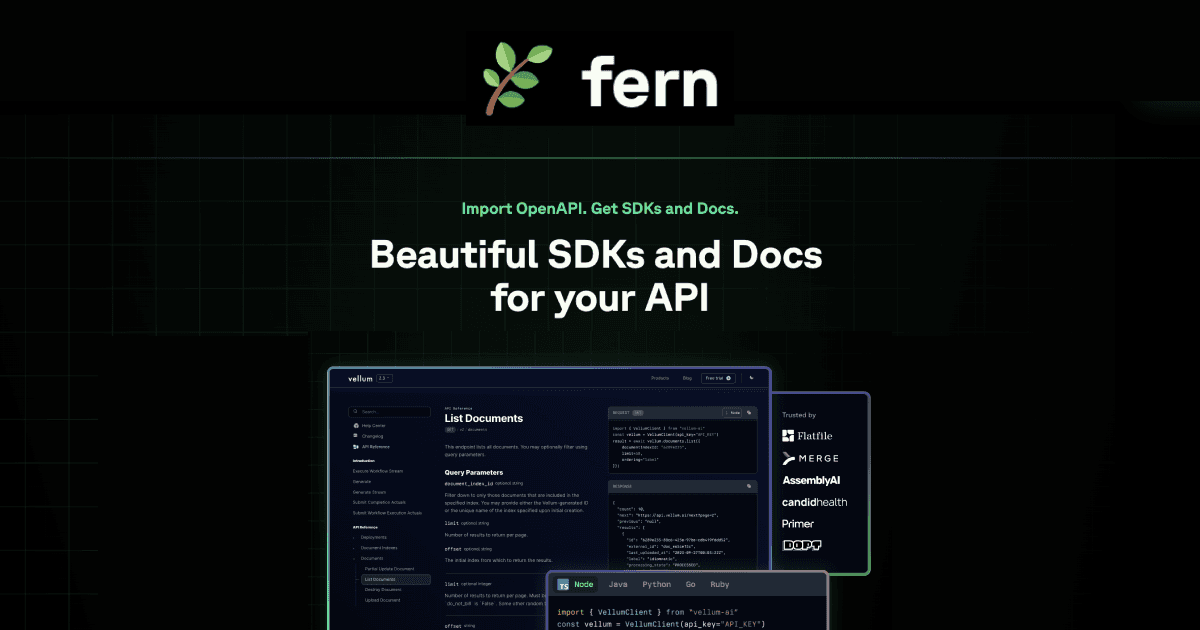Open Submit Workflow Execution Actuals in sidebar
The width and height of the screenshot is (1200, 630).
(387, 513)
